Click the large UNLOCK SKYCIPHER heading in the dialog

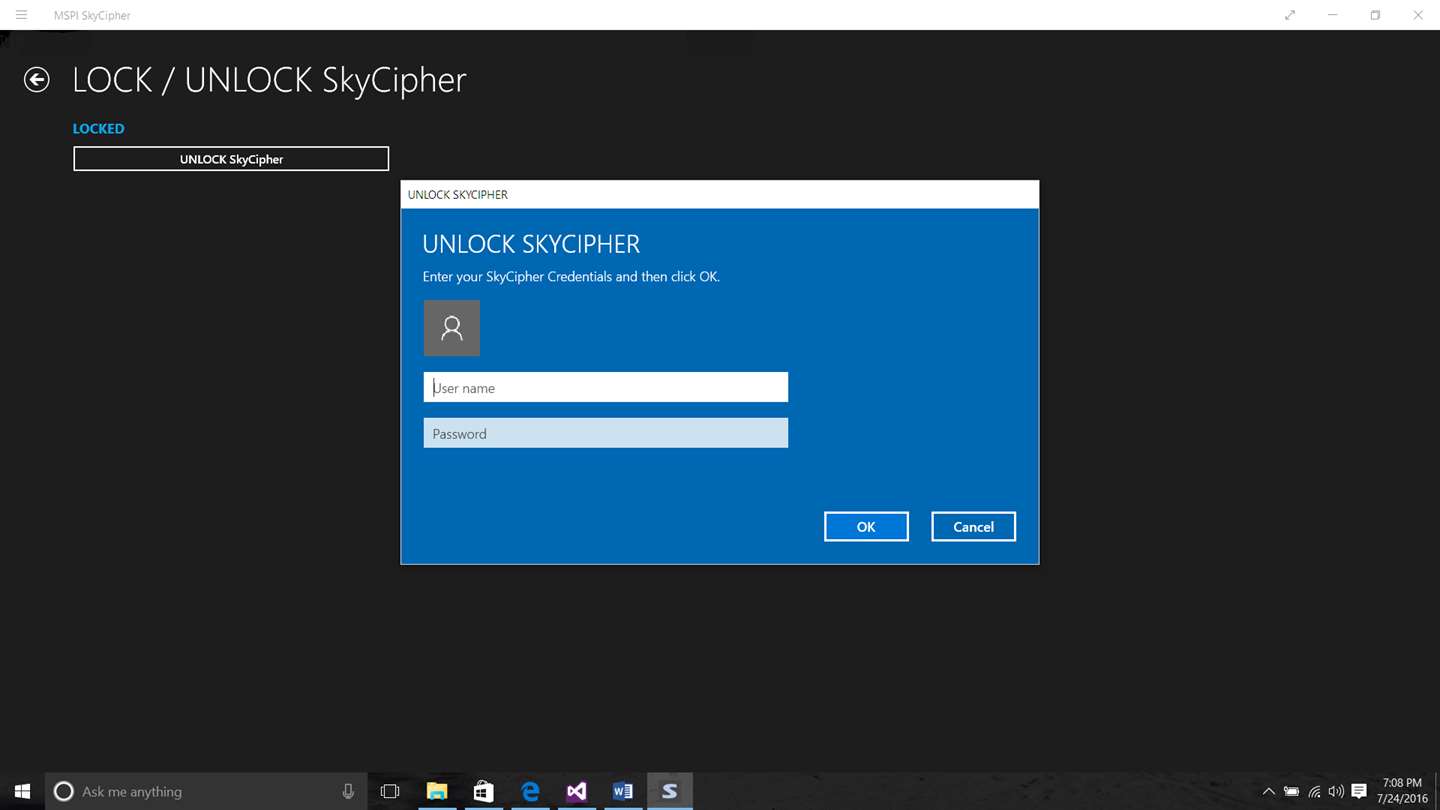click(531, 244)
